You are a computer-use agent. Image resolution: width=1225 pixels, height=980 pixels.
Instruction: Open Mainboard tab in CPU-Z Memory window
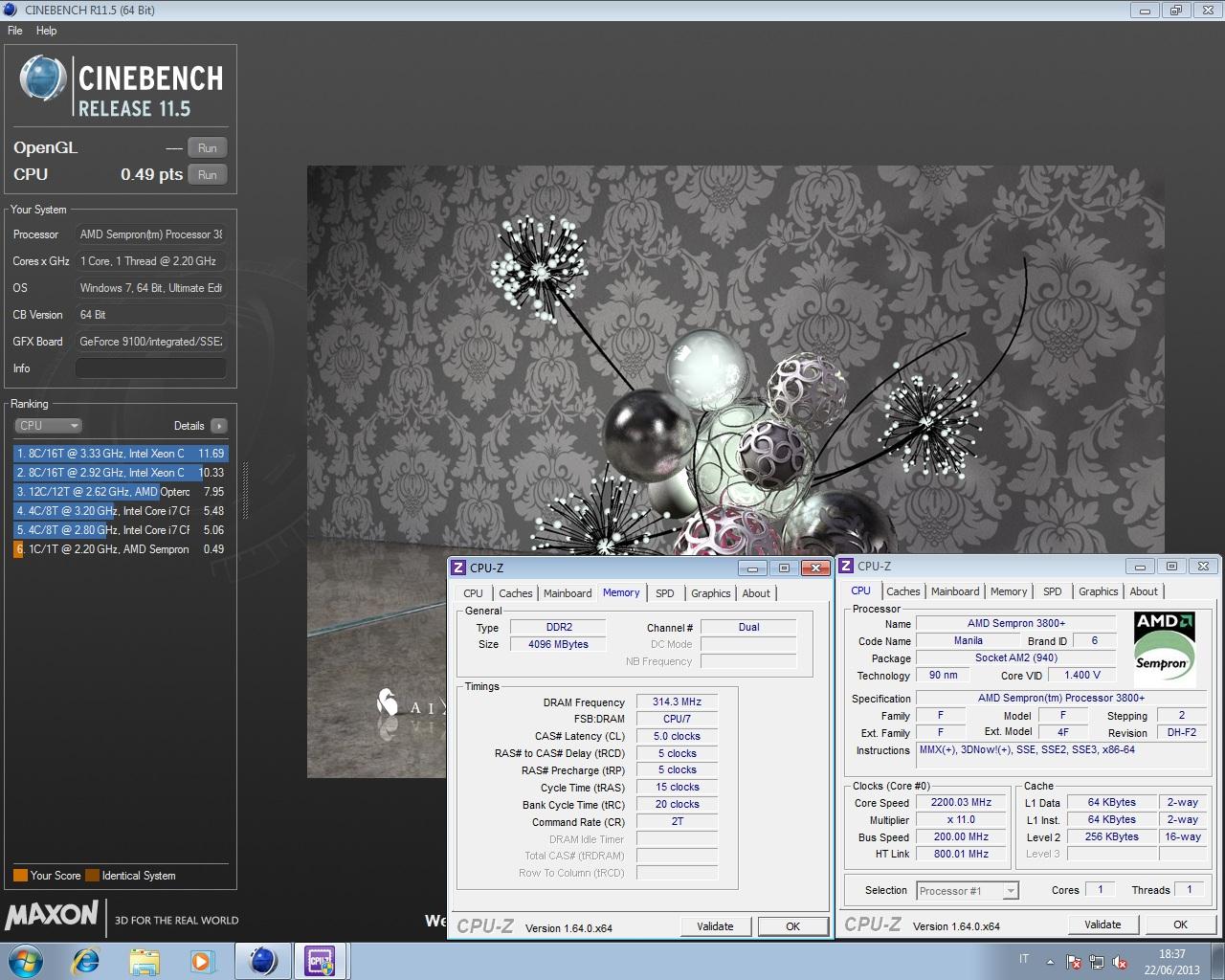(x=568, y=593)
